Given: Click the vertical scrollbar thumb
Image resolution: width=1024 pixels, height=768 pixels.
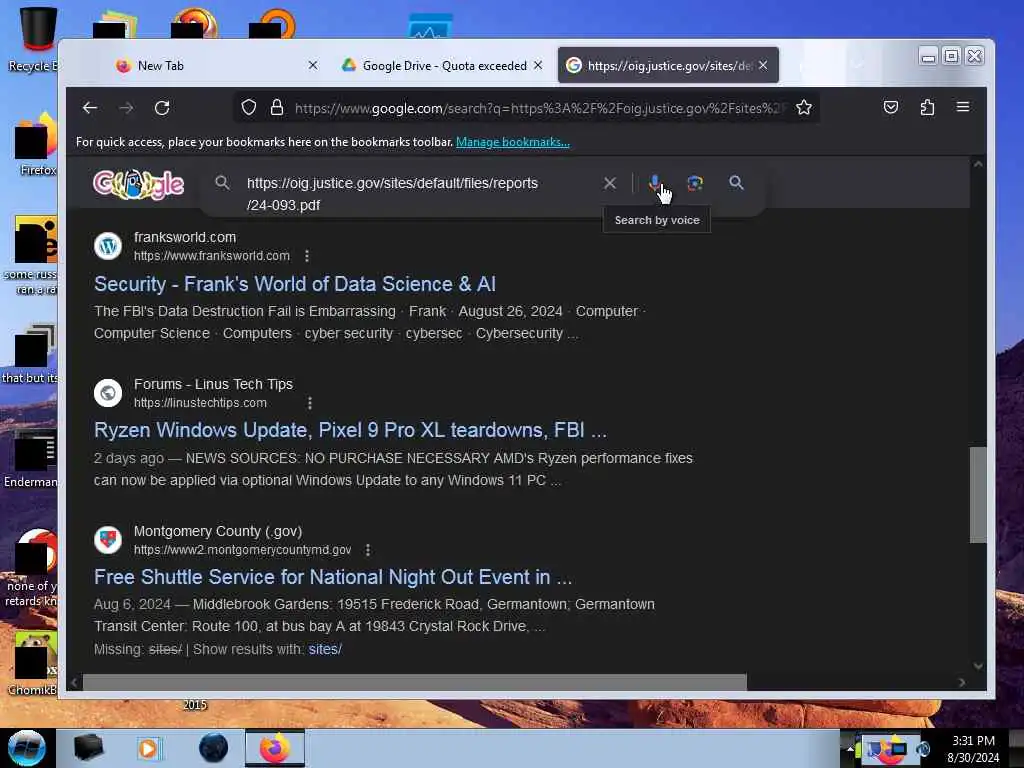Looking at the screenshot, I should tap(978, 495).
